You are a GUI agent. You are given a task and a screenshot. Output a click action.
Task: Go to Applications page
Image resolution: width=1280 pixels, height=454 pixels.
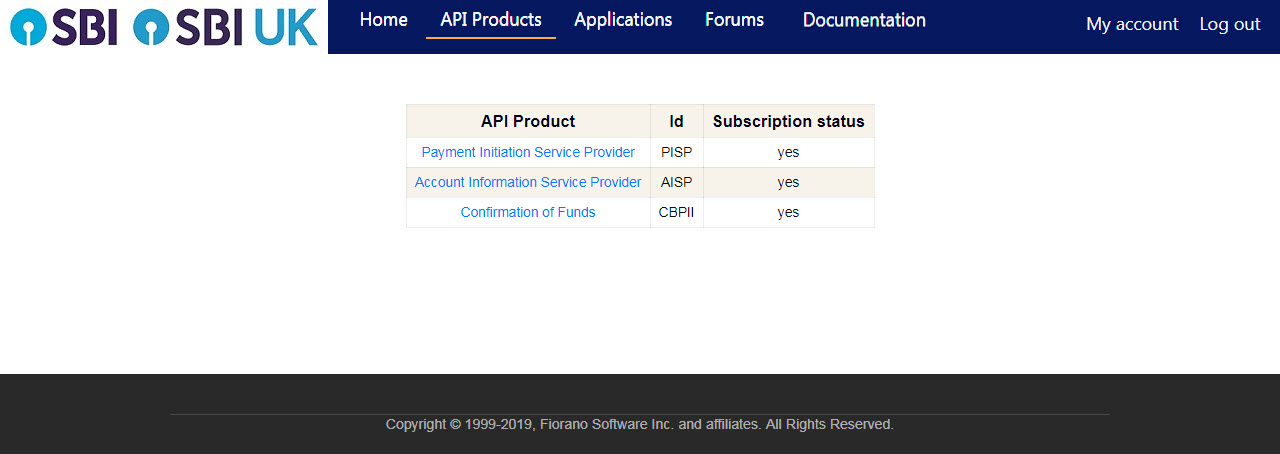[623, 20]
